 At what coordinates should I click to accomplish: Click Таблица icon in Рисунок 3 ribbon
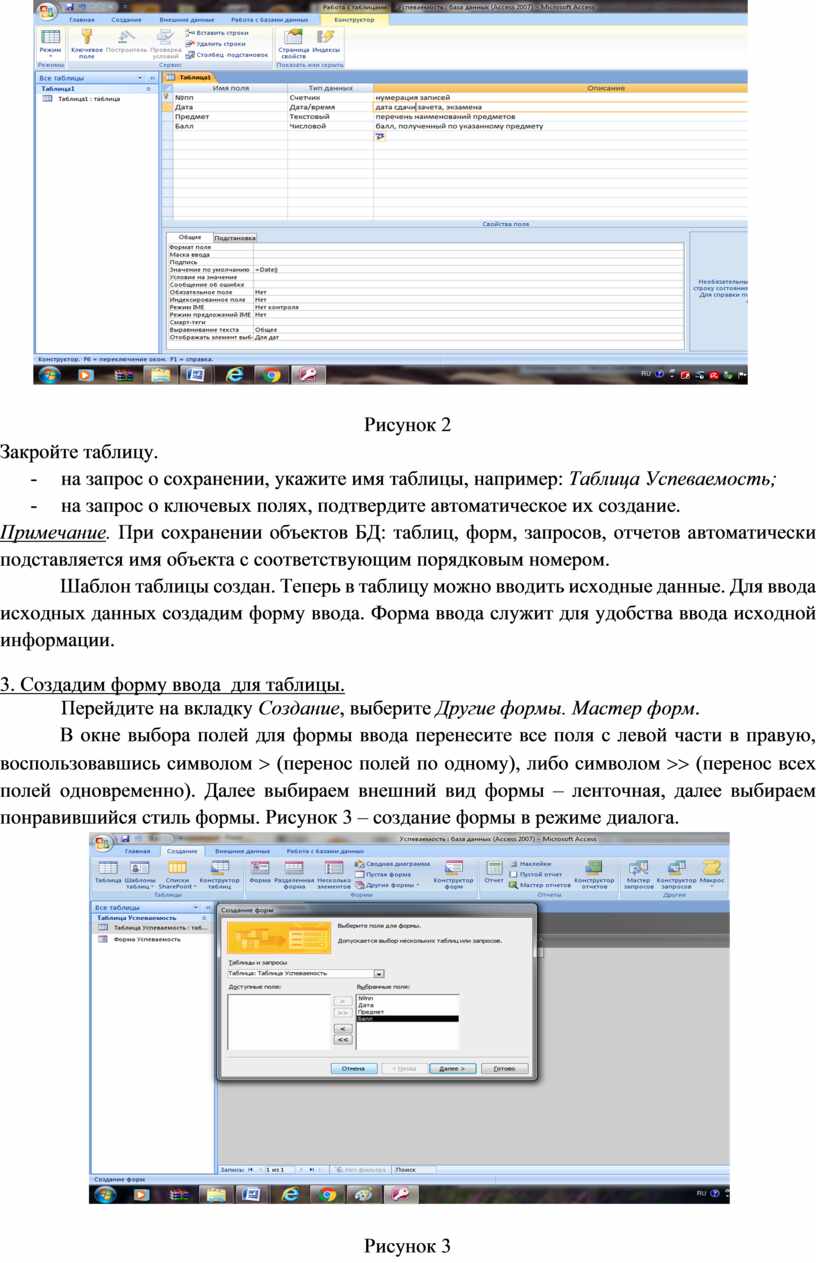point(107,873)
